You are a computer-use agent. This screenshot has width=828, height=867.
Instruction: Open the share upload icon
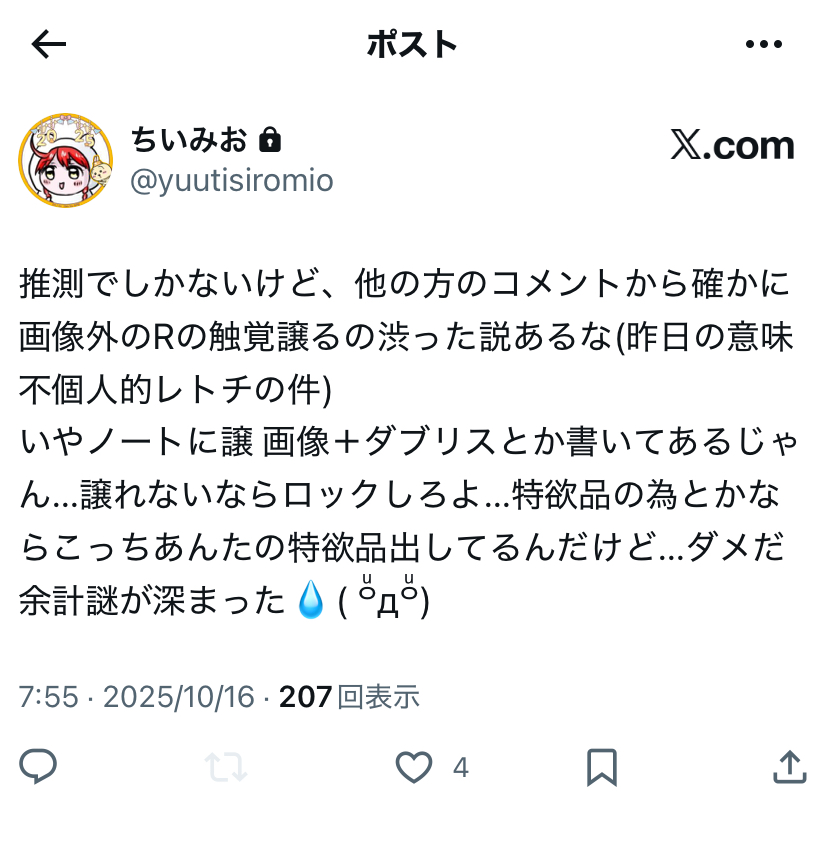point(790,767)
